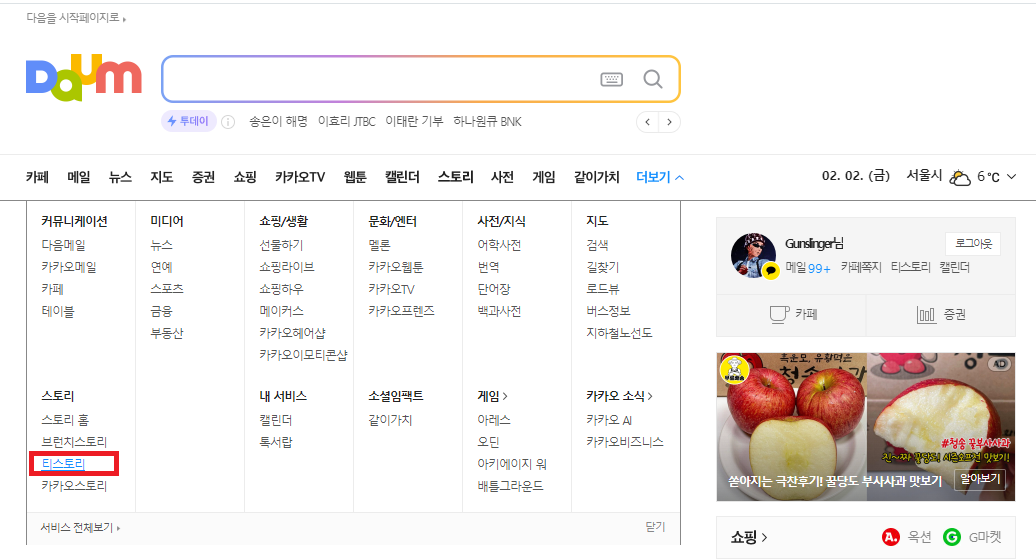This screenshot has width=1036, height=559.
Task: Open 로드뷰 link
Action: click(603, 289)
